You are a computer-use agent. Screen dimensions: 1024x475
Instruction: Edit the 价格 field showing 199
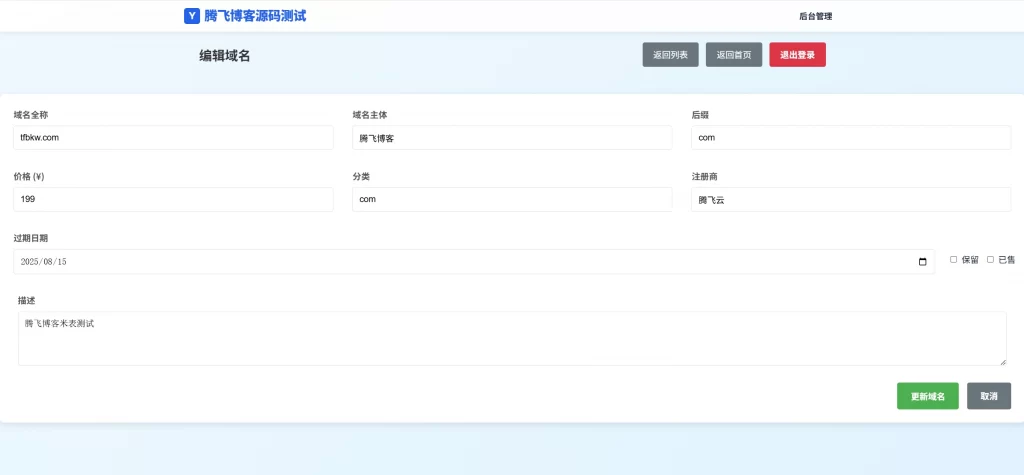173,200
